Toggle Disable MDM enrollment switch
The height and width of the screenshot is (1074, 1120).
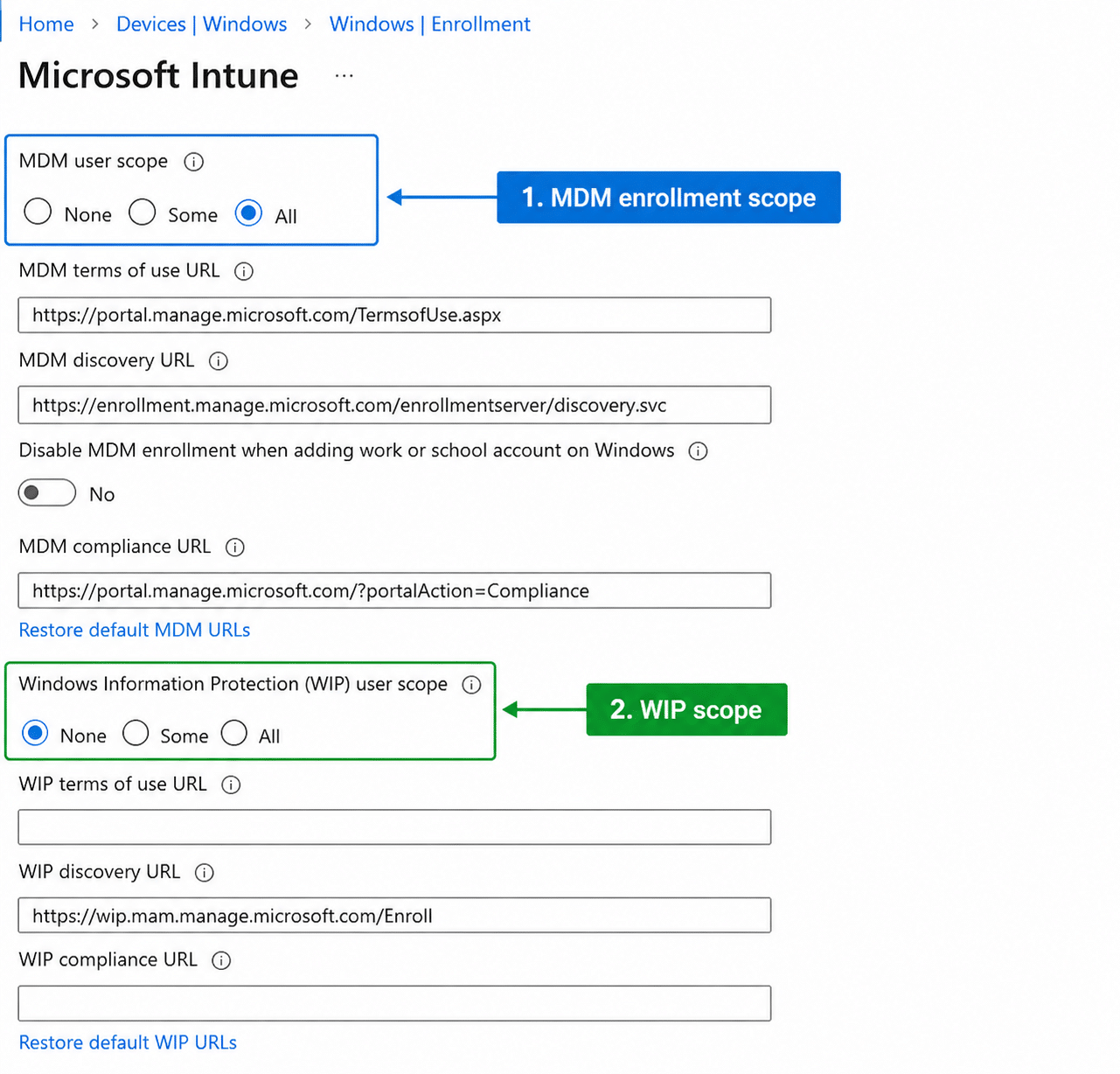tap(47, 492)
